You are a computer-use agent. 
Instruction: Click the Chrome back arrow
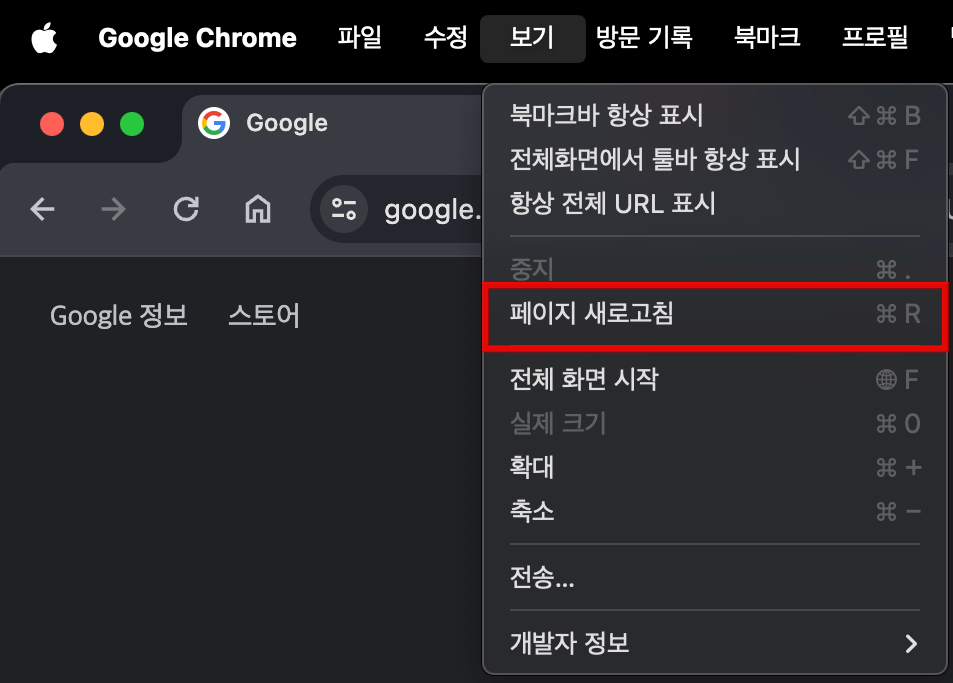point(43,209)
